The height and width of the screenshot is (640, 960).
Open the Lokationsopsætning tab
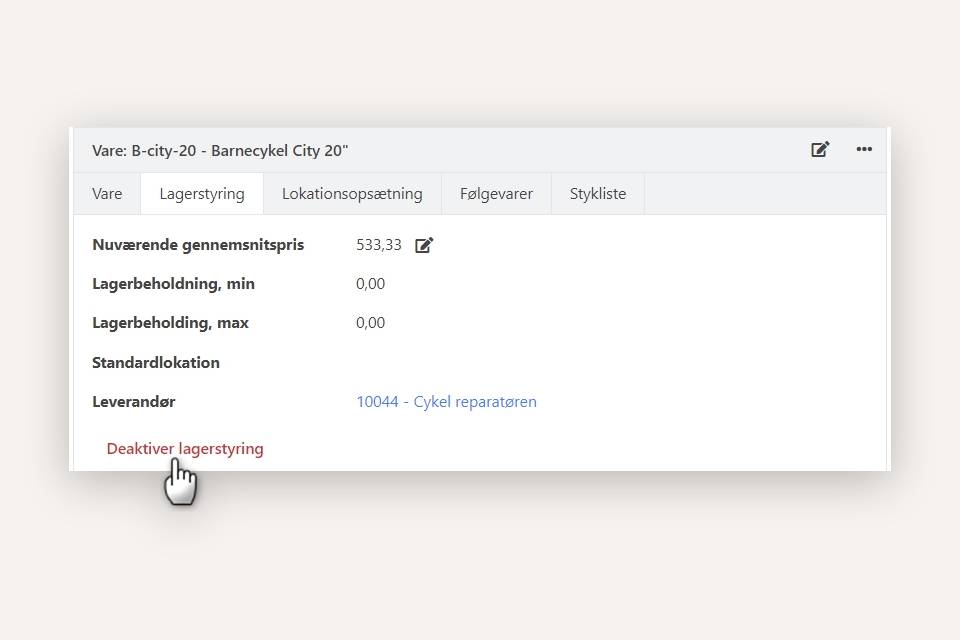point(352,193)
